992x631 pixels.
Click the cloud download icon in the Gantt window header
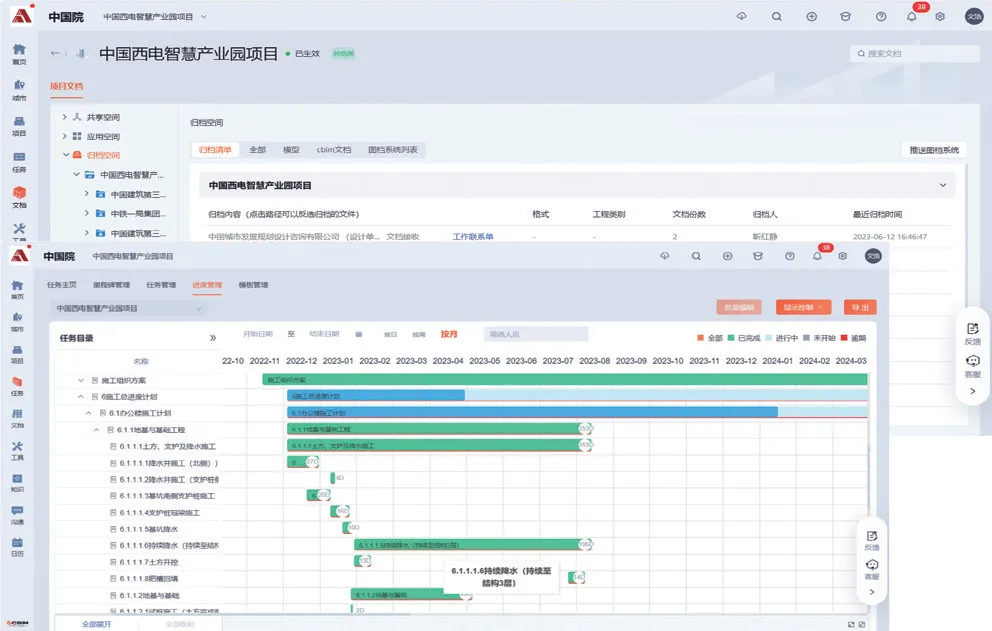click(x=664, y=256)
